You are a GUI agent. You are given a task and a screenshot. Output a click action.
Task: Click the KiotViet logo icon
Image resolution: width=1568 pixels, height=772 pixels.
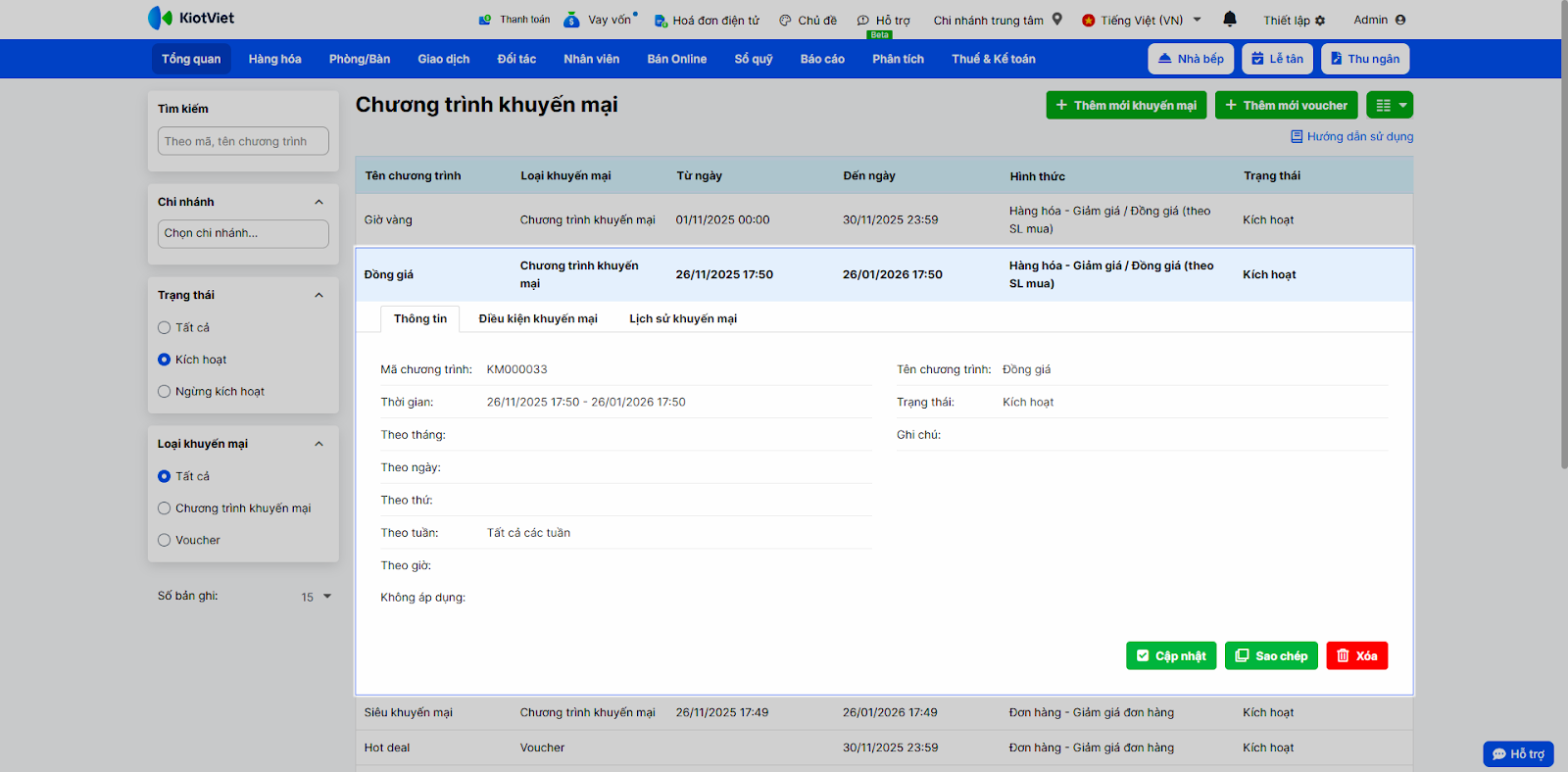(x=160, y=18)
